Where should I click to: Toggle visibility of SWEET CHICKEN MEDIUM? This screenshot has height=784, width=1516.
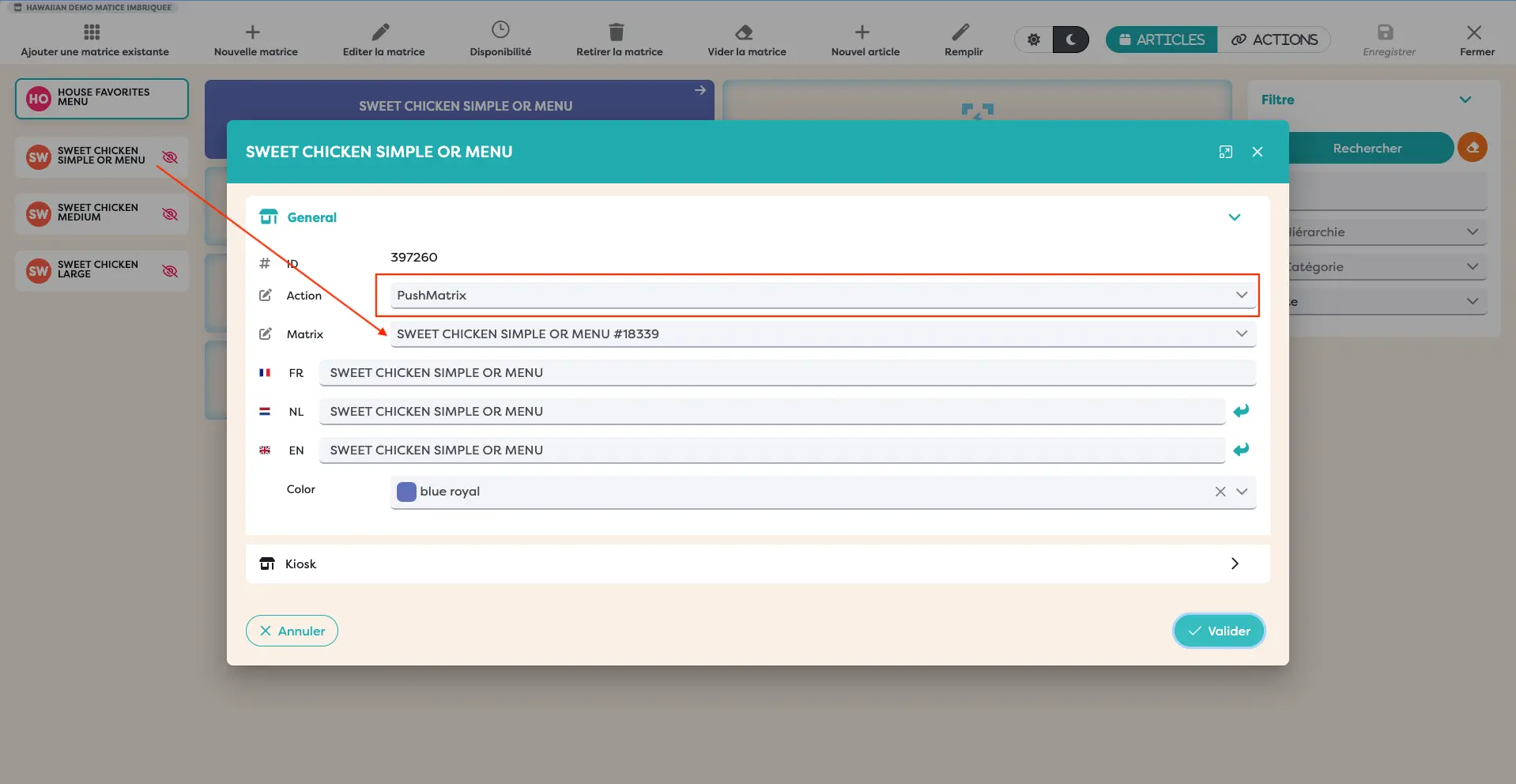(170, 214)
